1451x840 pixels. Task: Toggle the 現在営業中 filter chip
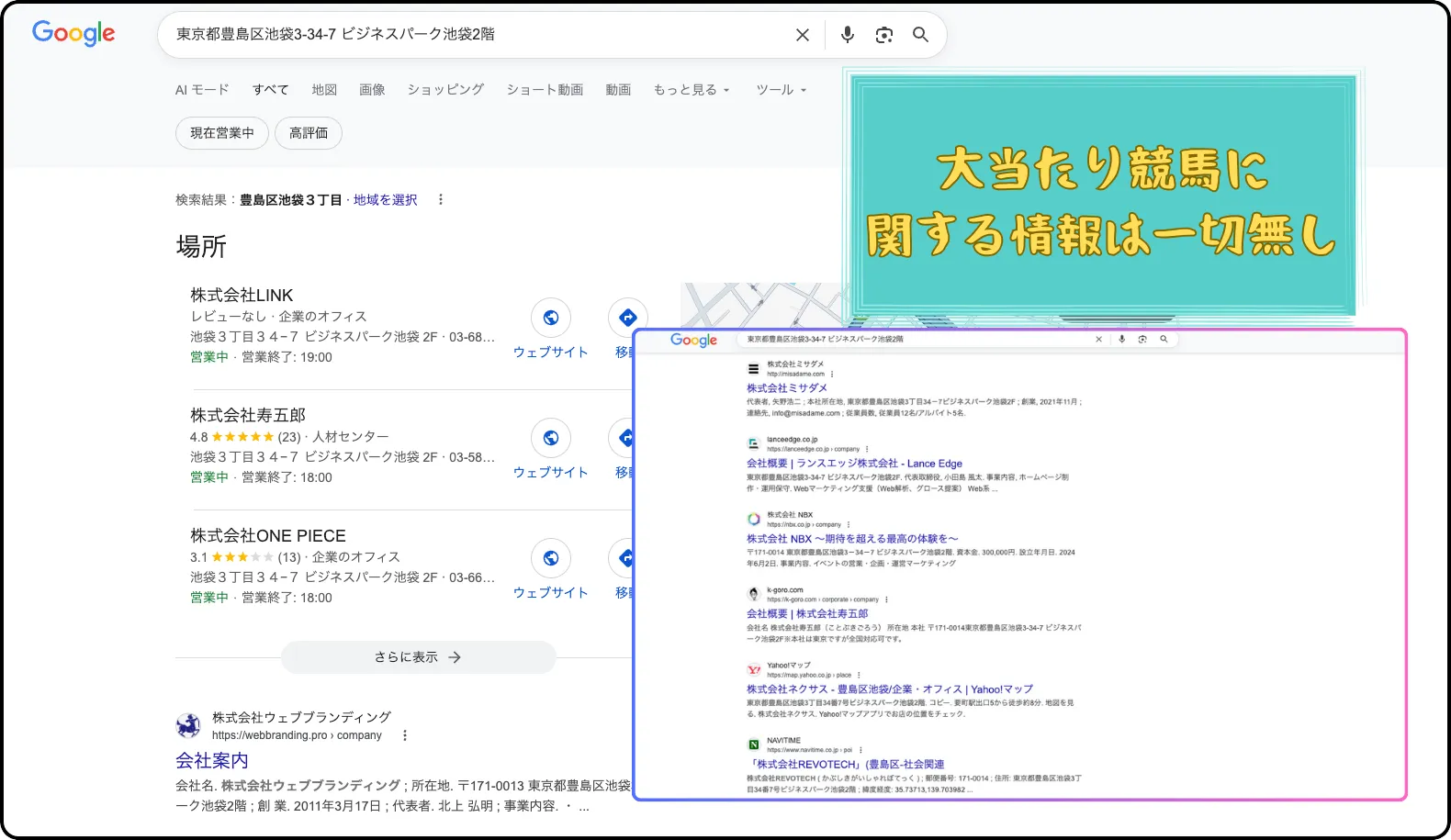222,133
